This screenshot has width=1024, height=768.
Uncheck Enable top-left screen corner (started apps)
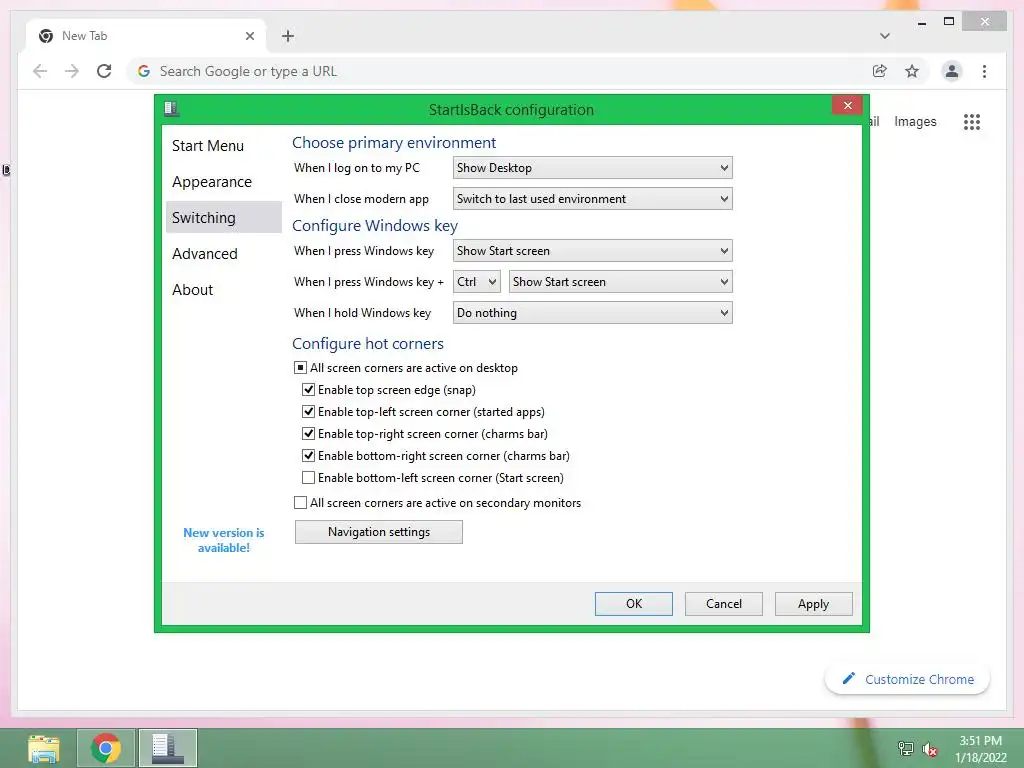[x=308, y=412]
